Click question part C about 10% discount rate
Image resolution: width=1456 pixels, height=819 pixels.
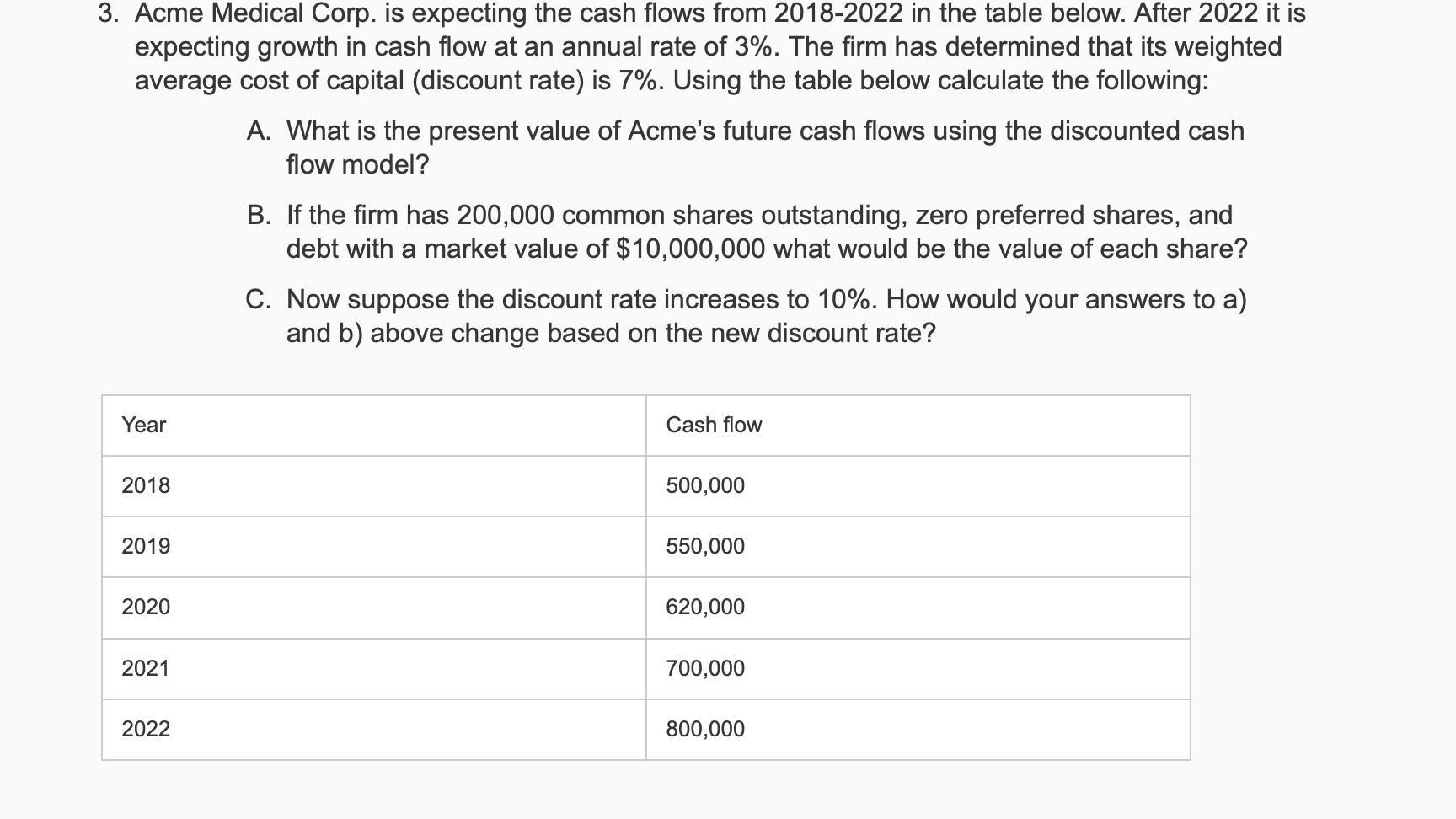tap(747, 316)
